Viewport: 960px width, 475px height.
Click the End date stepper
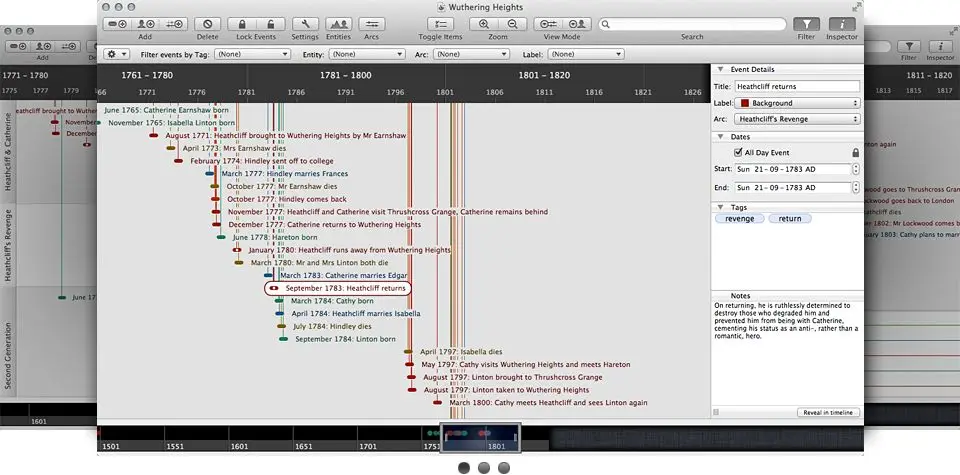(x=855, y=188)
